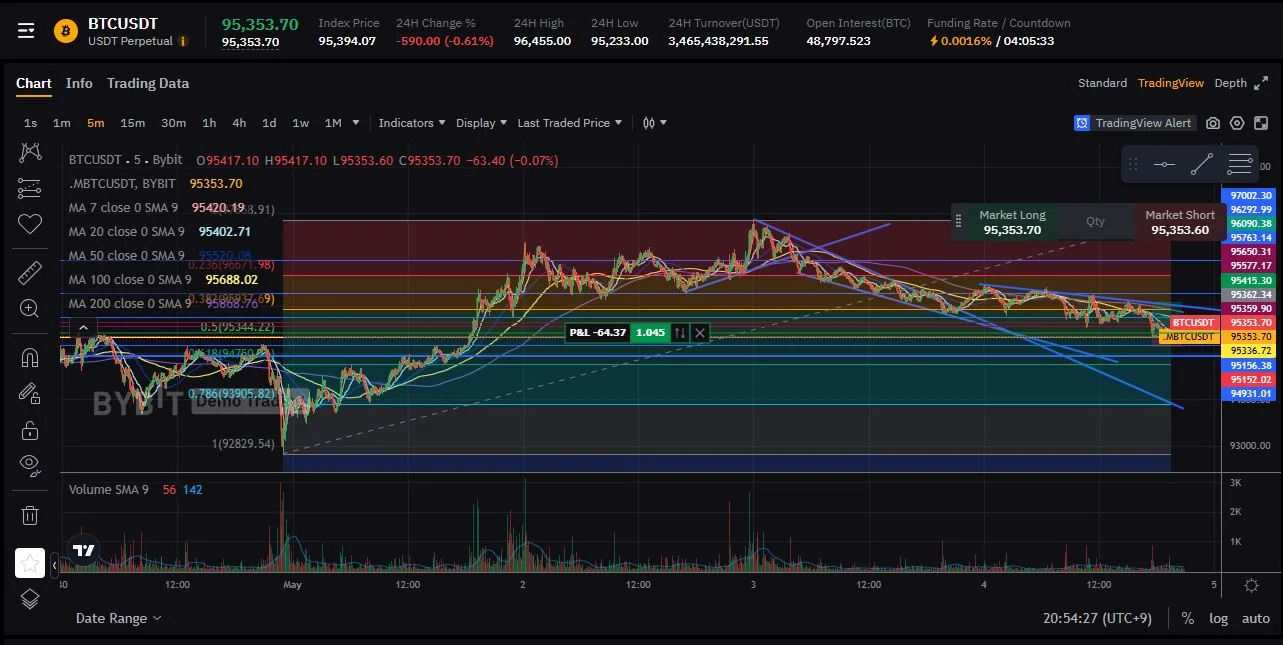Viewport: 1283px width, 645px height.
Task: Open chart settings hexagon icon
Action: (1237, 123)
